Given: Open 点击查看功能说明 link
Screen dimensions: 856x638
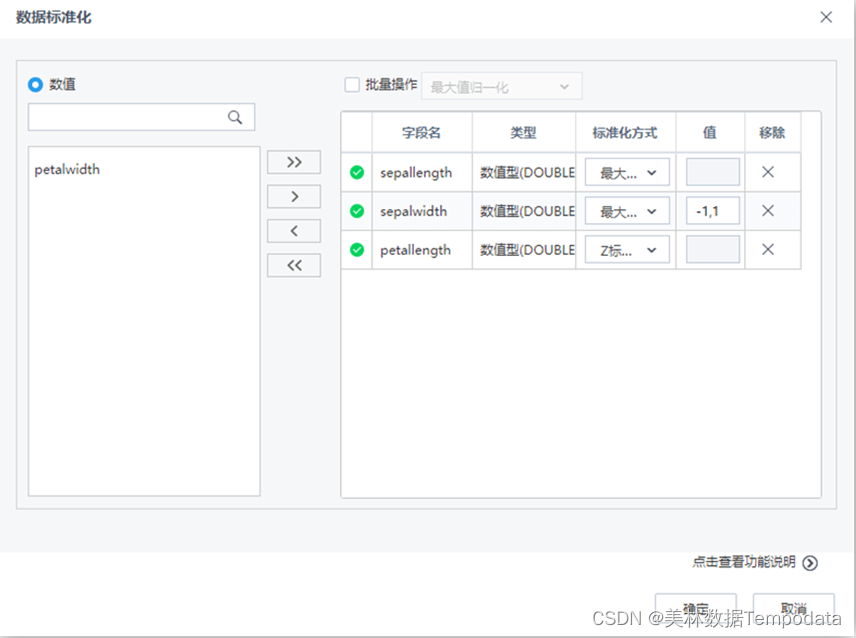Looking at the screenshot, I should (744, 562).
